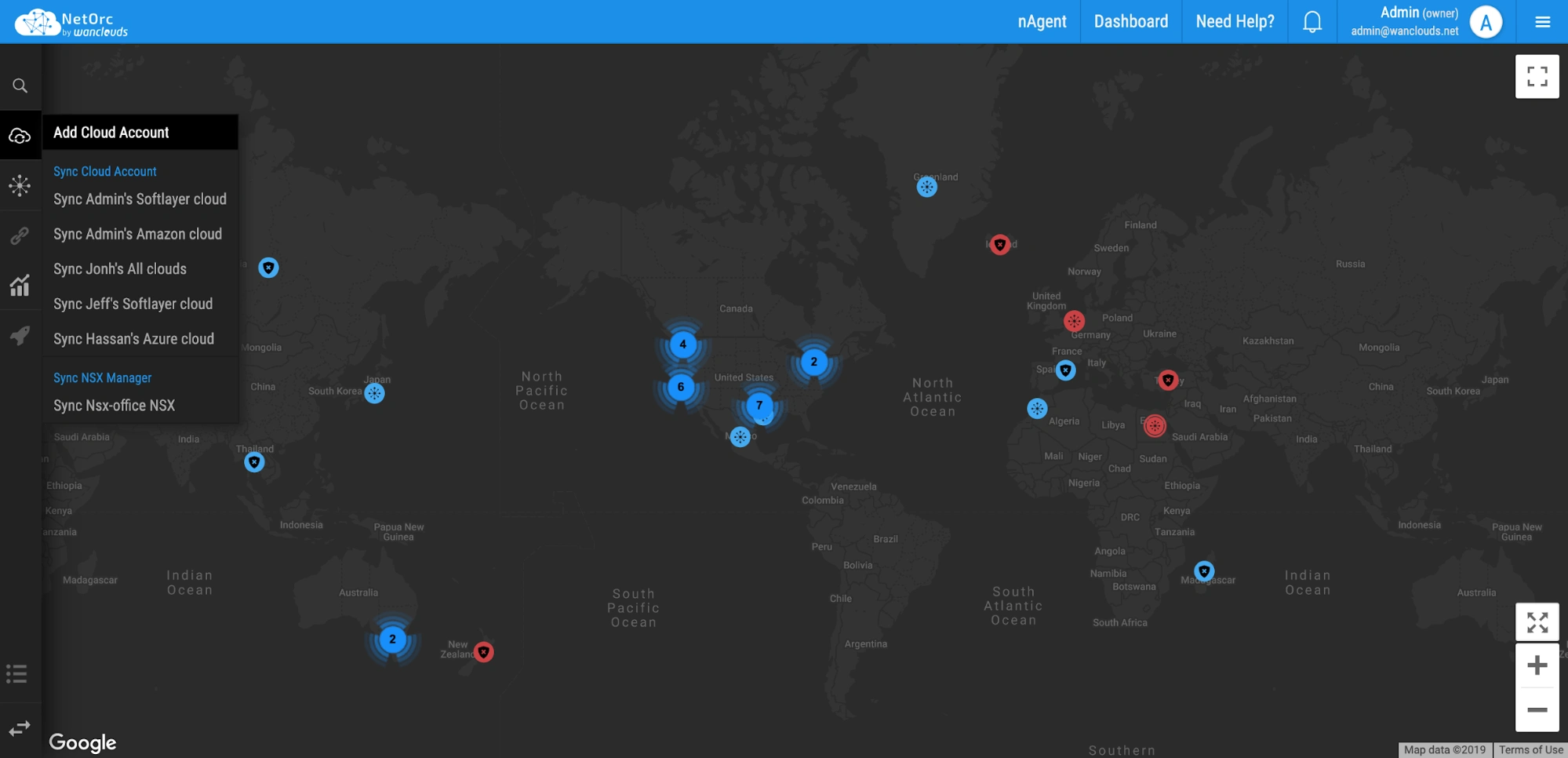Image resolution: width=1568 pixels, height=758 pixels.
Task: Open the nAgent menu item
Action: click(x=1042, y=22)
